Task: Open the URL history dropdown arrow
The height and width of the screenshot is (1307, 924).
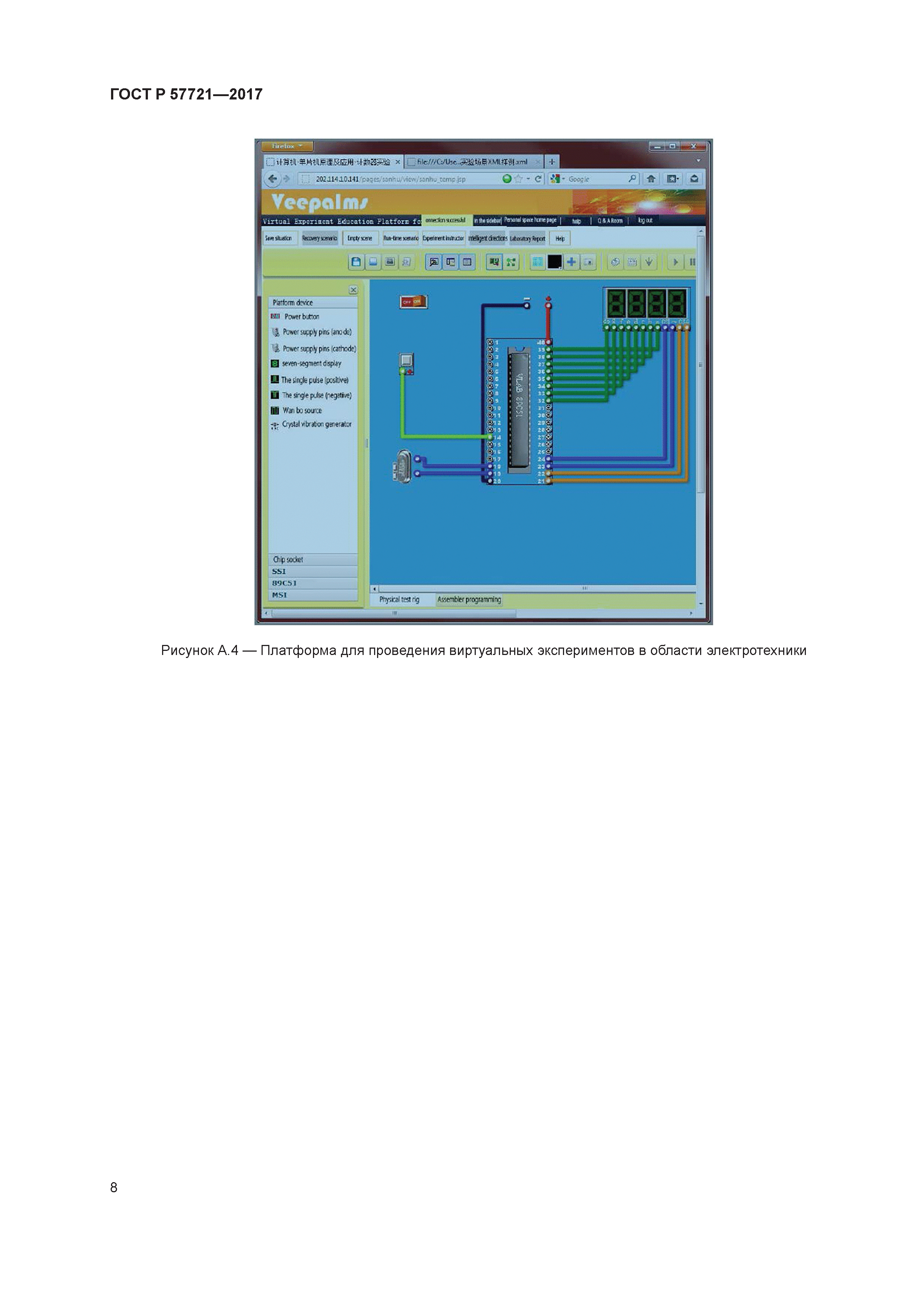Action: click(528, 179)
